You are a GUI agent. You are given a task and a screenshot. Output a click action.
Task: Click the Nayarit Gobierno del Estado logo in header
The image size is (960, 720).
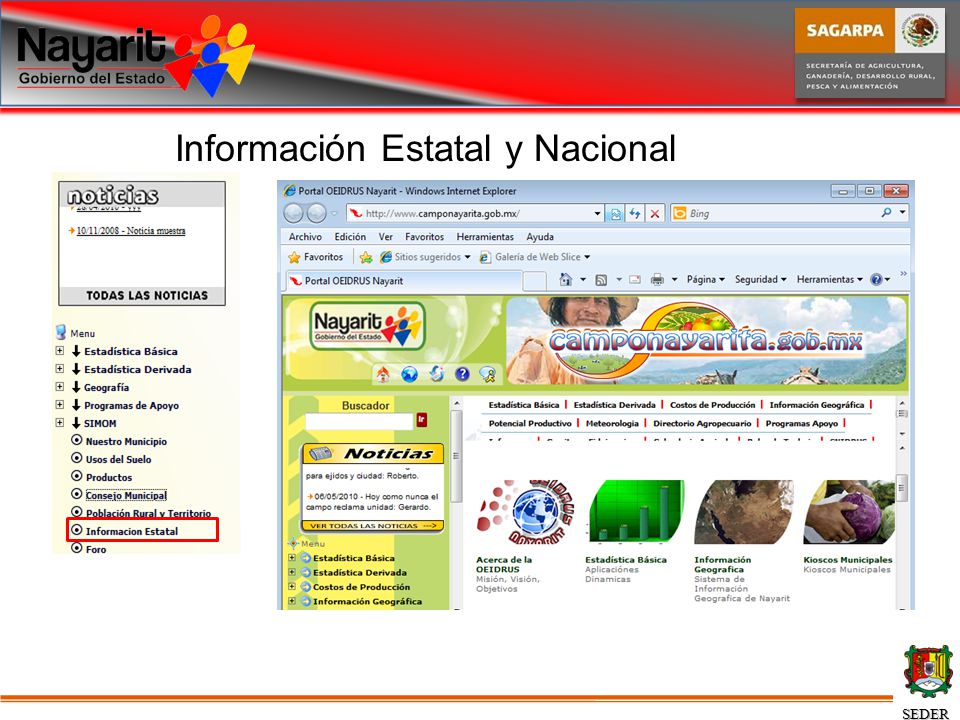135,55
